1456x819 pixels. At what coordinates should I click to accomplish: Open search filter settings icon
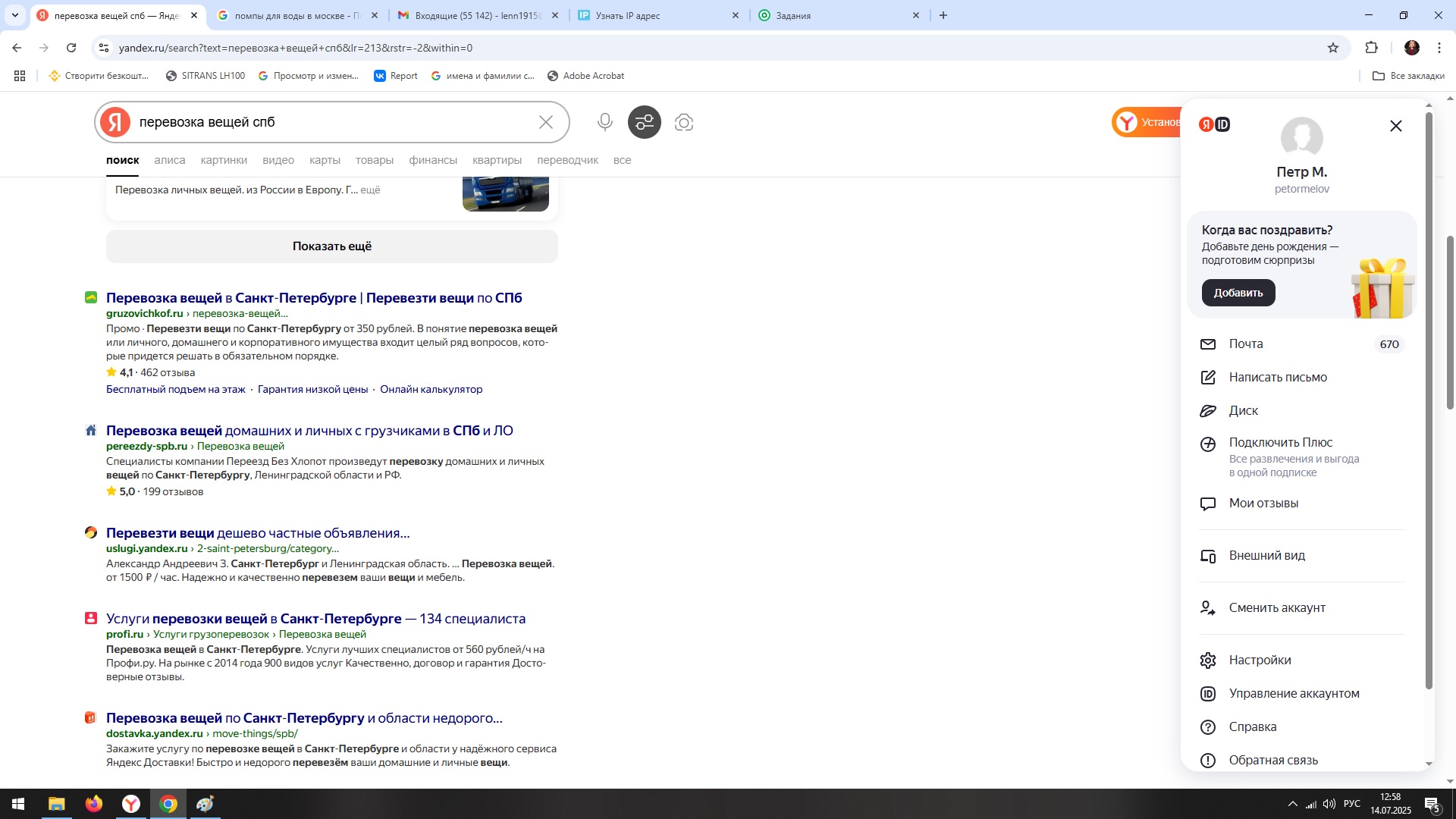tap(645, 122)
